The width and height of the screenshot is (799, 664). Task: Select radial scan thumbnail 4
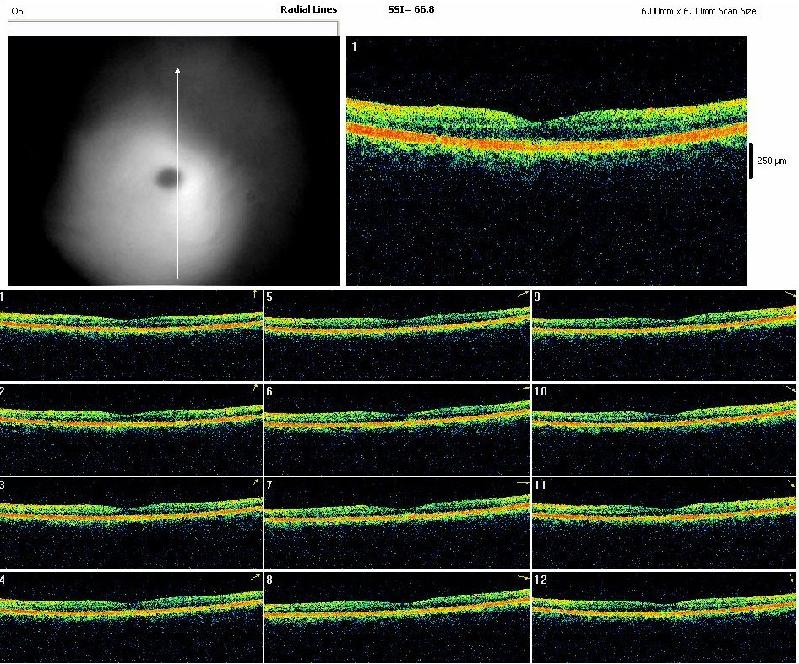point(131,617)
